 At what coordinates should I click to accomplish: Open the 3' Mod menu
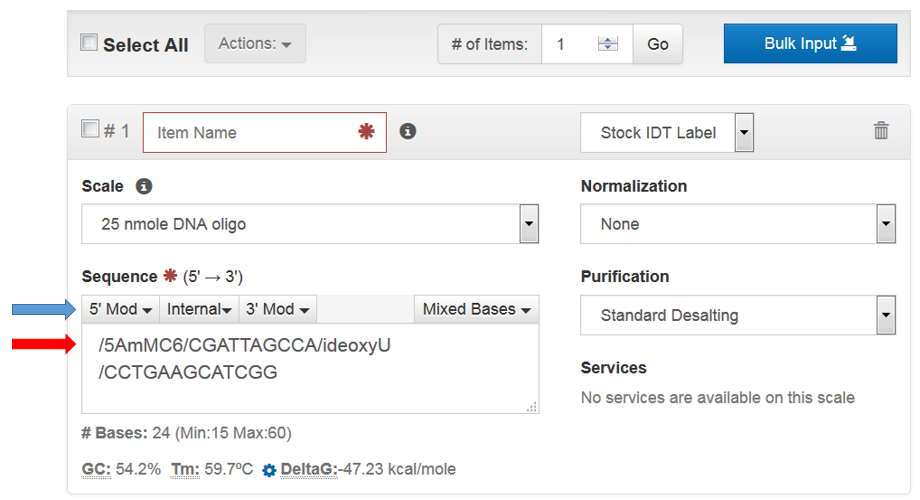[x=278, y=309]
